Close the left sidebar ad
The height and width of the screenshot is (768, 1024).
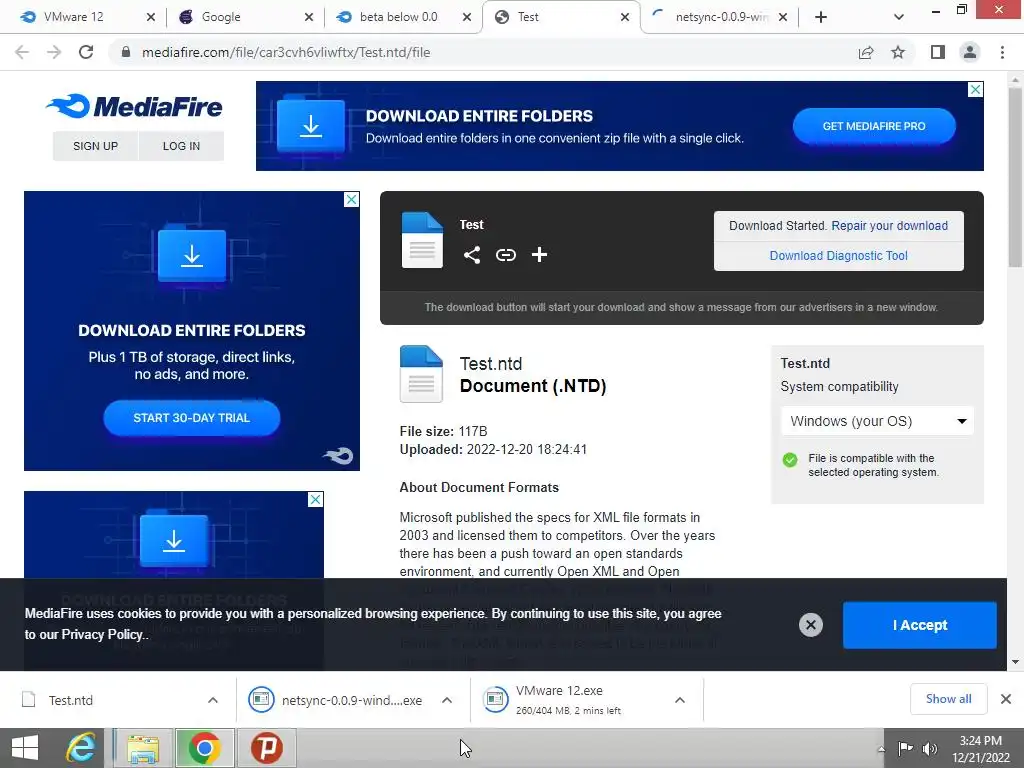coord(351,199)
